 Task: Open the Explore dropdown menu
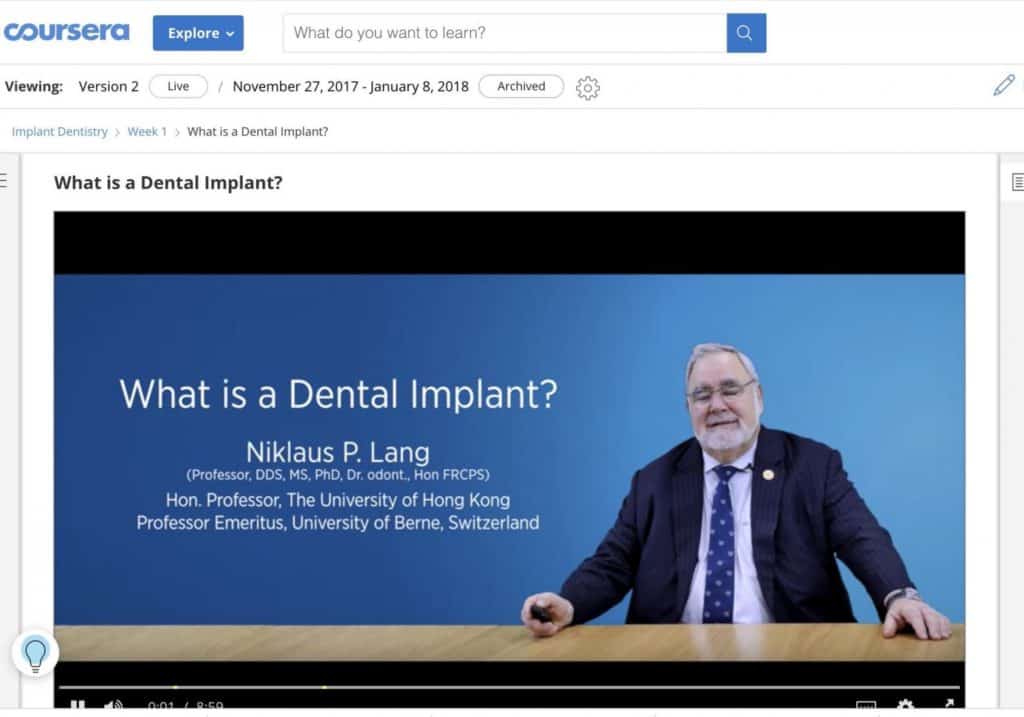198,33
